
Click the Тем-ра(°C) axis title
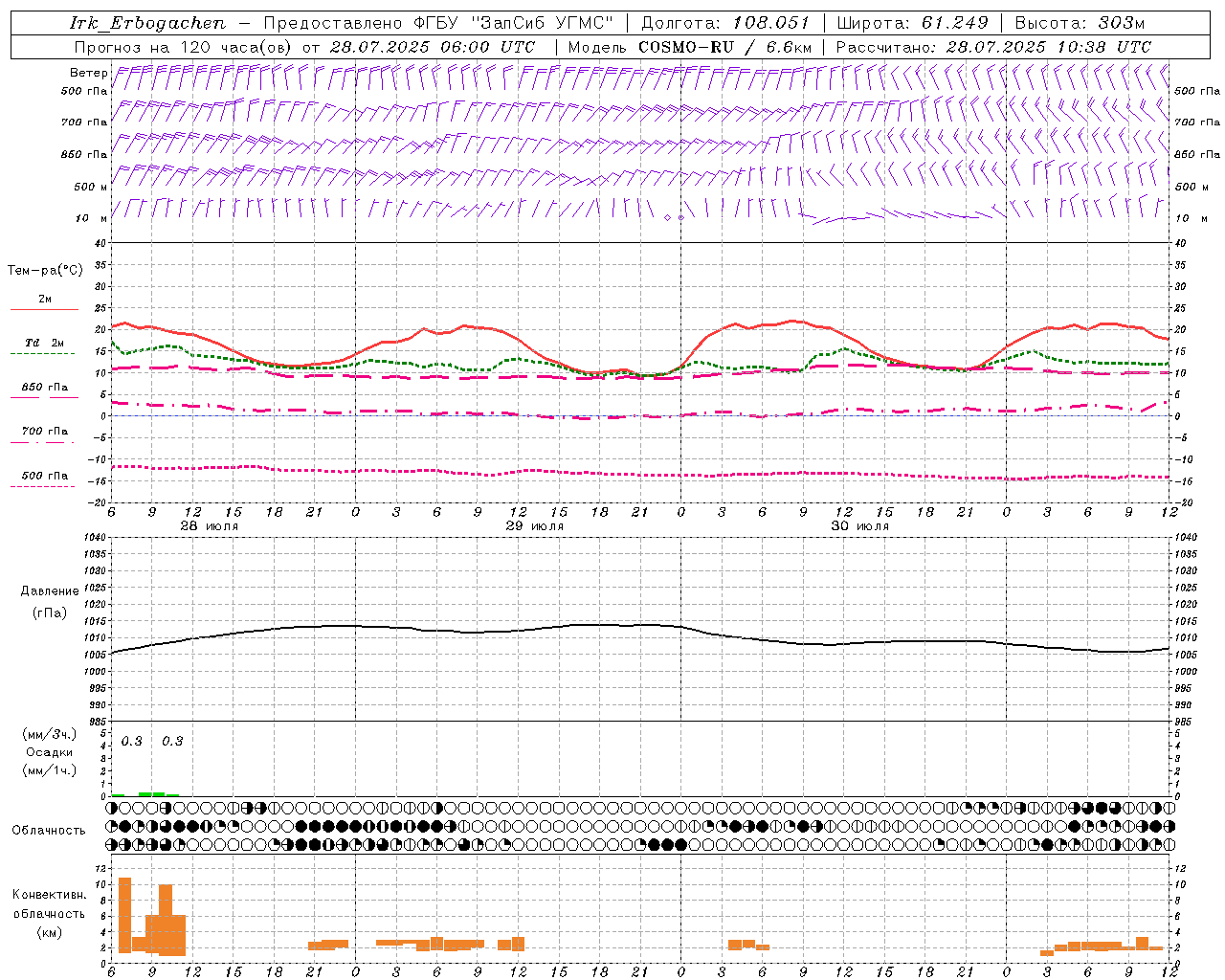[45, 271]
